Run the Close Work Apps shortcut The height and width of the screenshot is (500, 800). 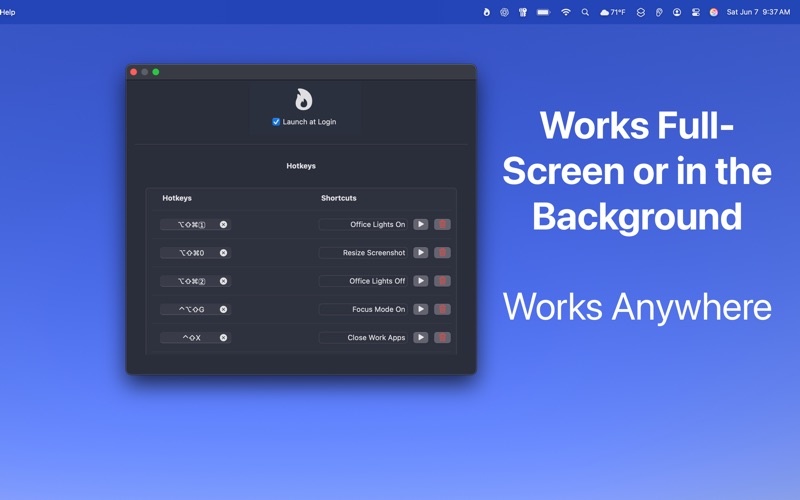pos(420,338)
